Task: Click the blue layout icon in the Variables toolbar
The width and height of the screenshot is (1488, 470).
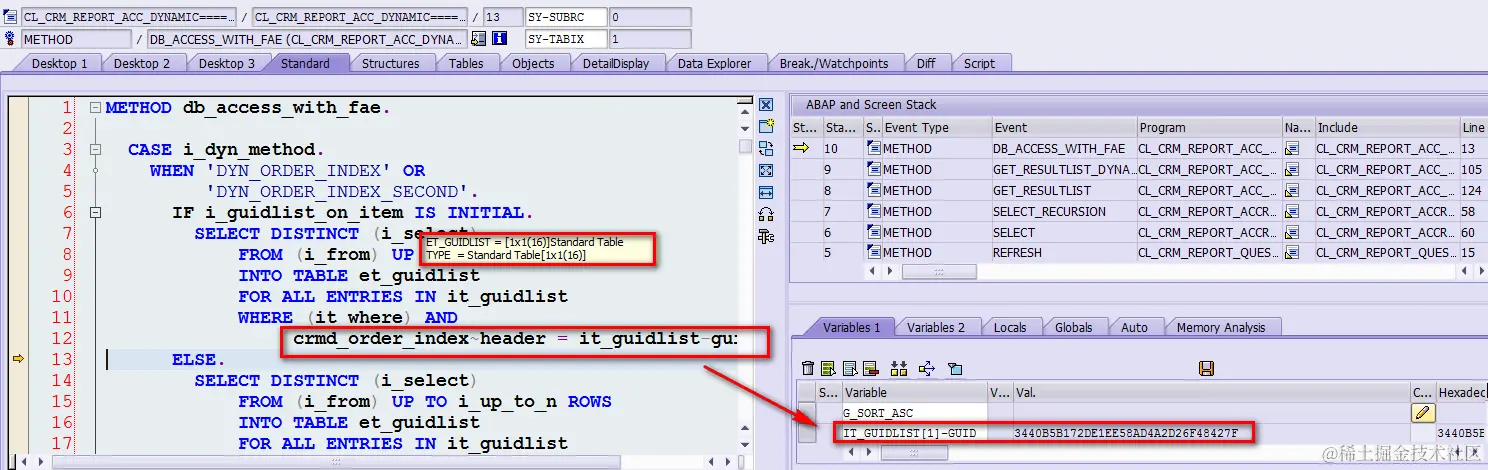Action: pyautogui.click(x=955, y=369)
